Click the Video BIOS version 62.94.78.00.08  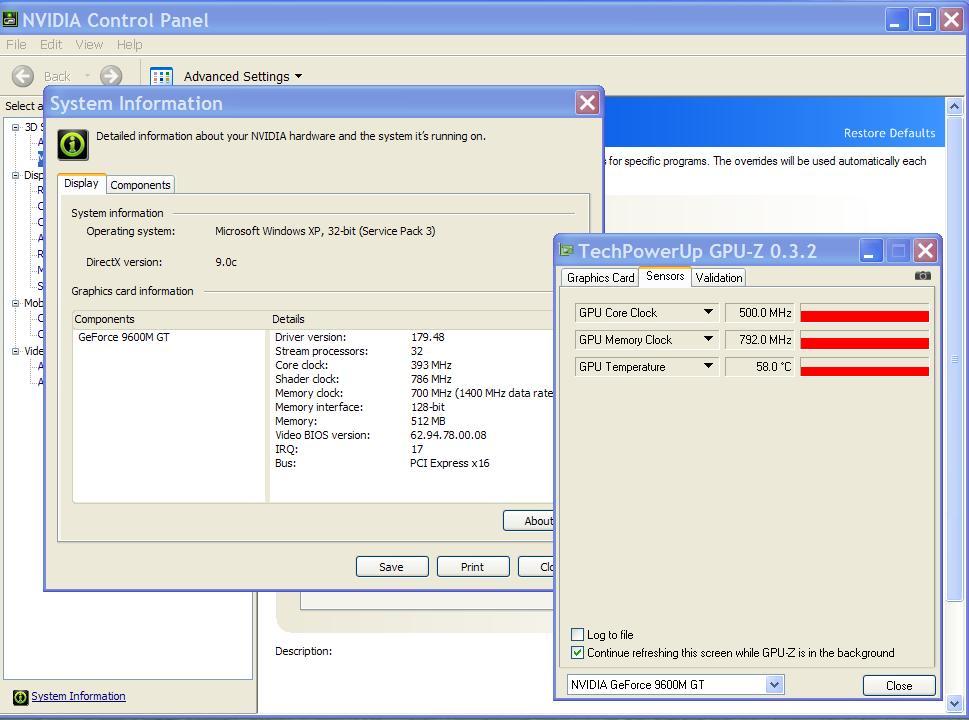[449, 435]
